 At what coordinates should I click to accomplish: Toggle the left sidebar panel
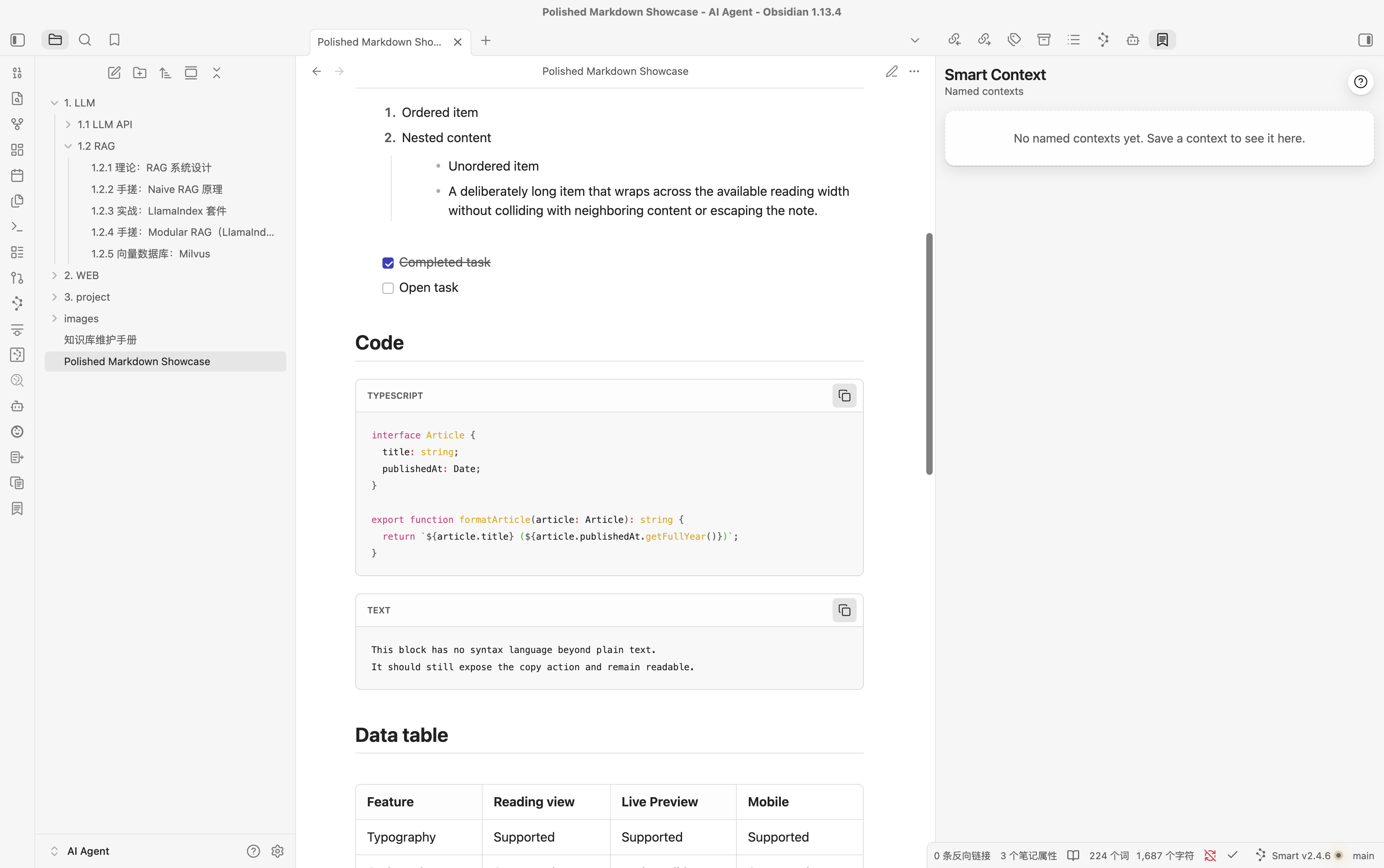[x=18, y=40]
